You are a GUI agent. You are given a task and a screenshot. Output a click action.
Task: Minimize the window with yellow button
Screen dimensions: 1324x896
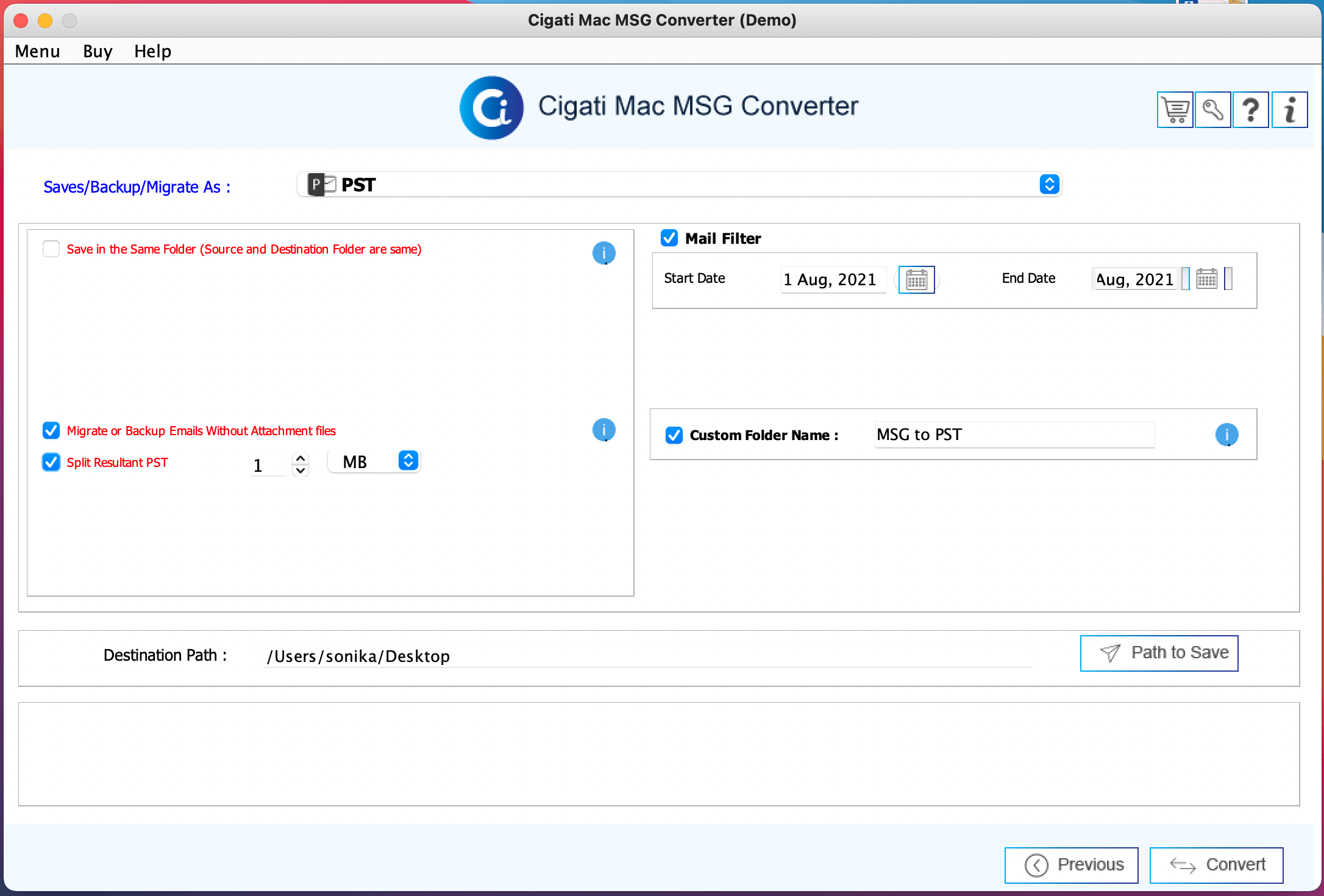point(45,21)
